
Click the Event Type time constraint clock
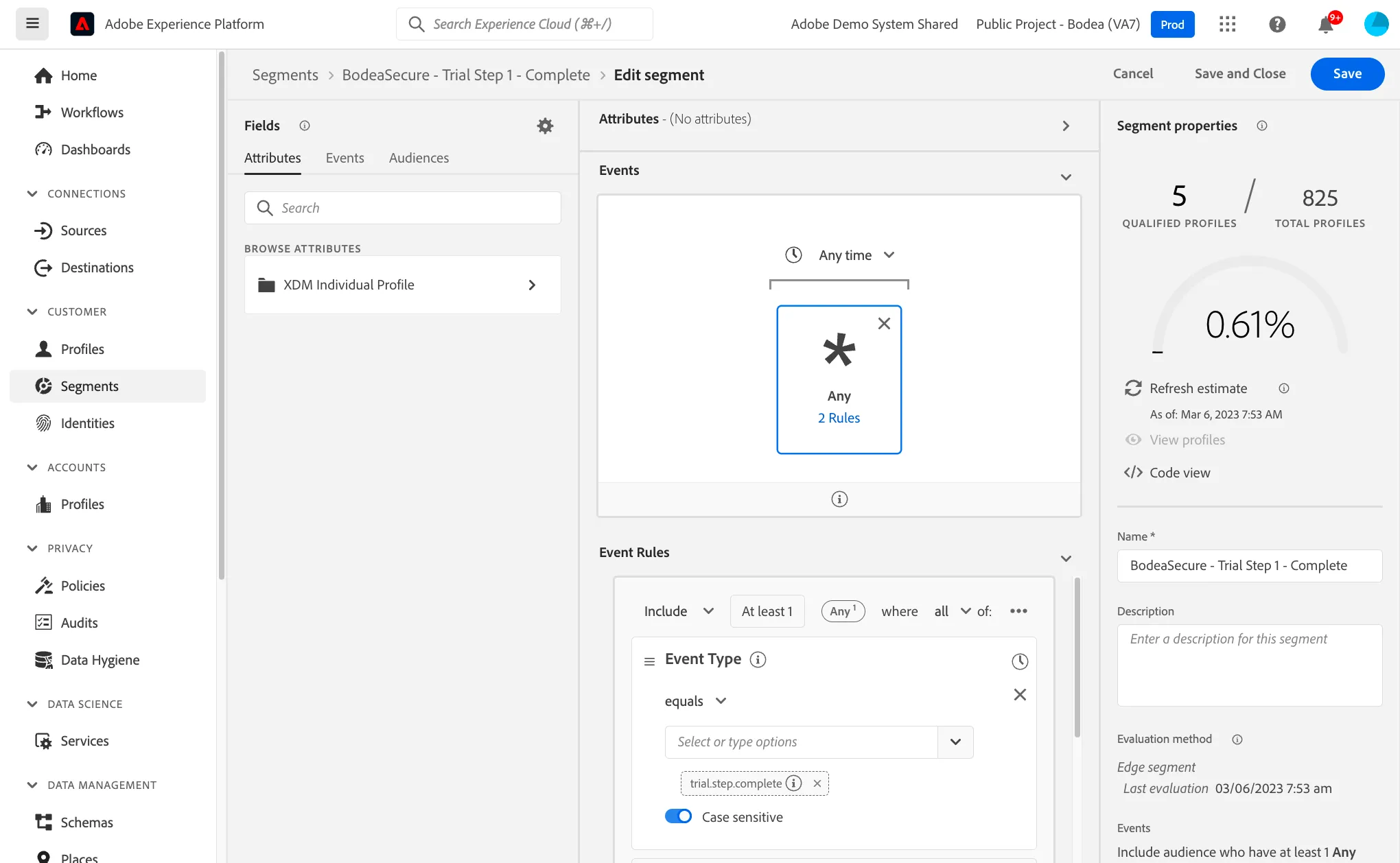pos(1020,661)
